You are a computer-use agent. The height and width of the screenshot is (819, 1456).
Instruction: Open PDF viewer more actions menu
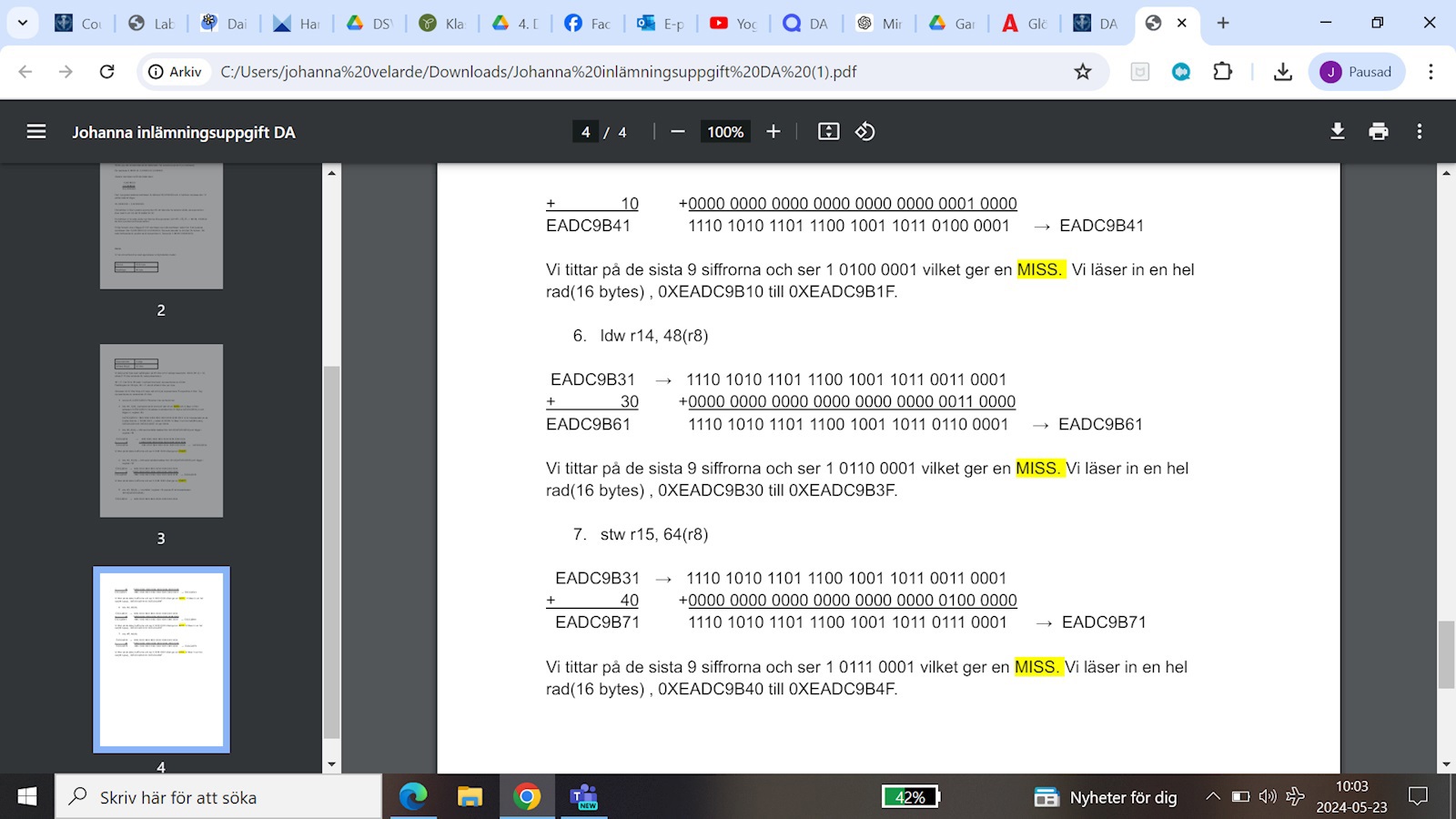[1419, 132]
